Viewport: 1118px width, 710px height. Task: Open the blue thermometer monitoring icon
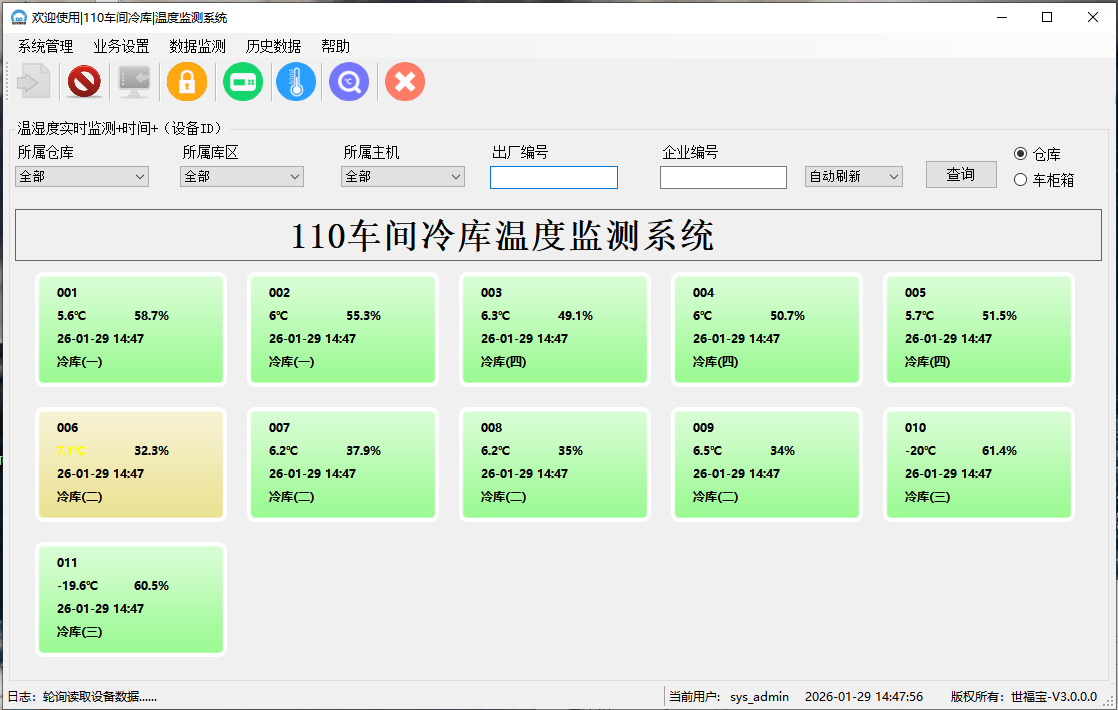click(296, 82)
